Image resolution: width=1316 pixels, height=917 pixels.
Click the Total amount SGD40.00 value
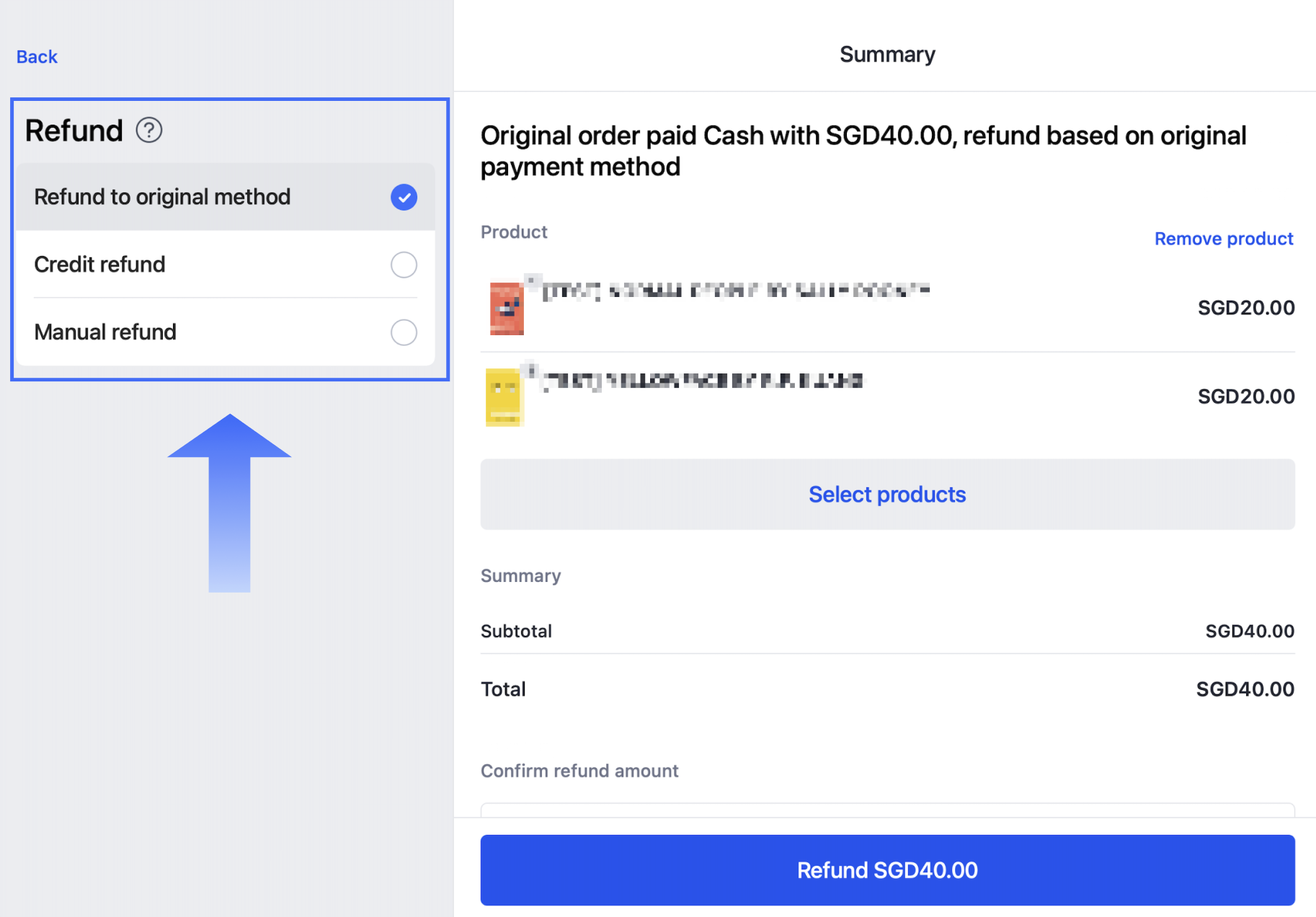[x=1245, y=689]
